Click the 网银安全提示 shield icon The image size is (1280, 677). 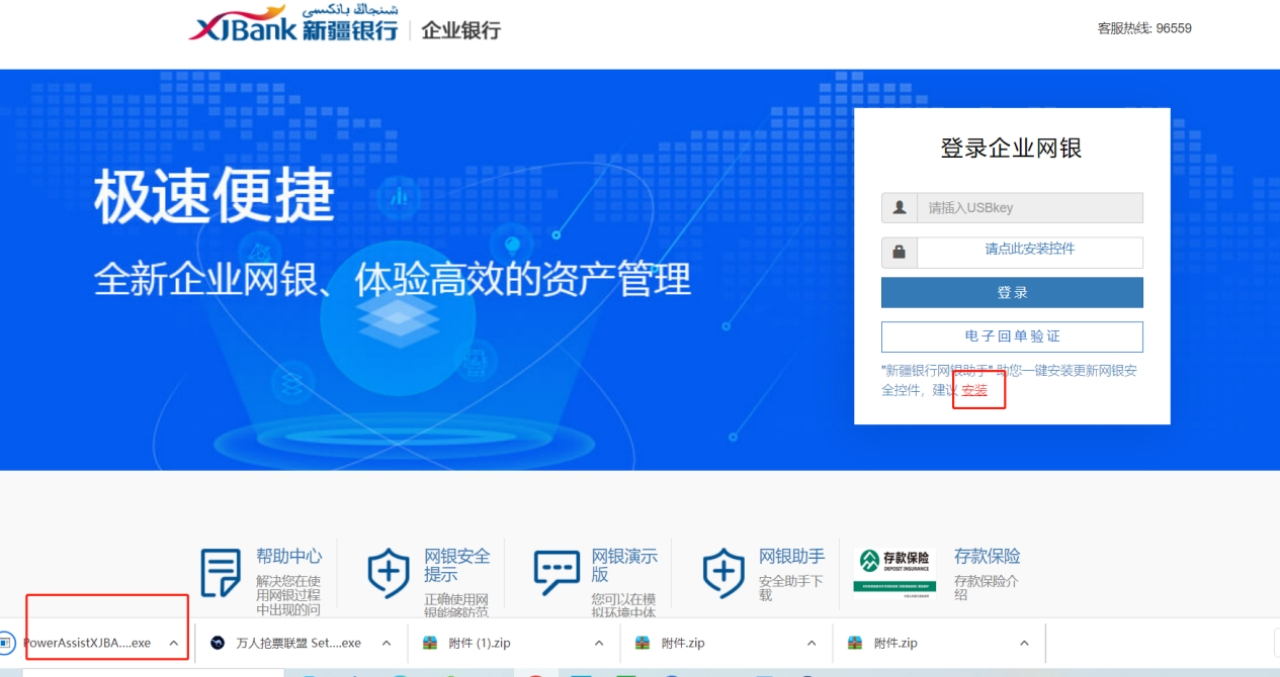coord(388,572)
